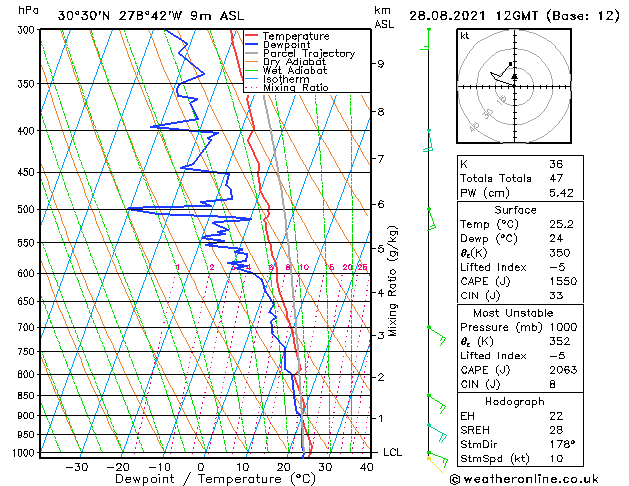Click the storm-motion triangle marker on hodograph

click(515, 76)
